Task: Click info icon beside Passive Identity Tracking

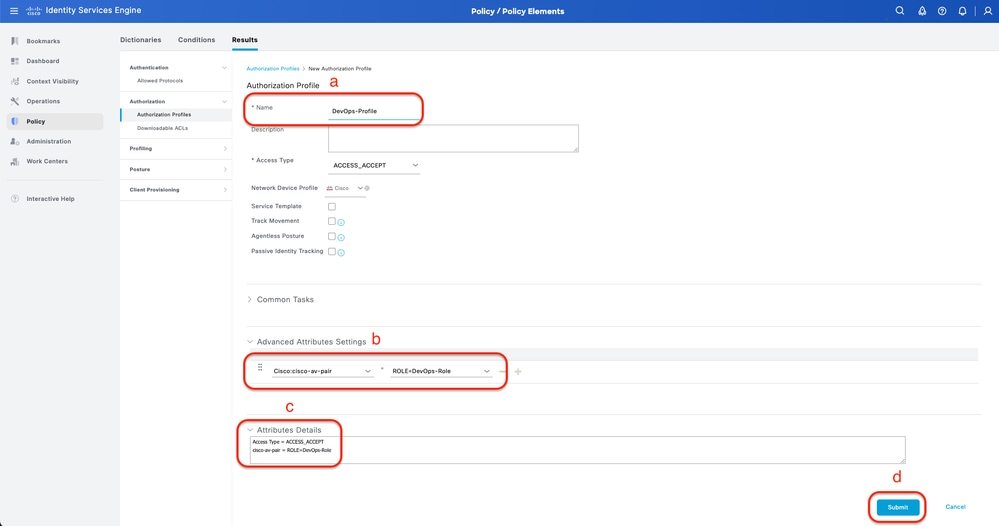Action: pyautogui.click(x=341, y=253)
